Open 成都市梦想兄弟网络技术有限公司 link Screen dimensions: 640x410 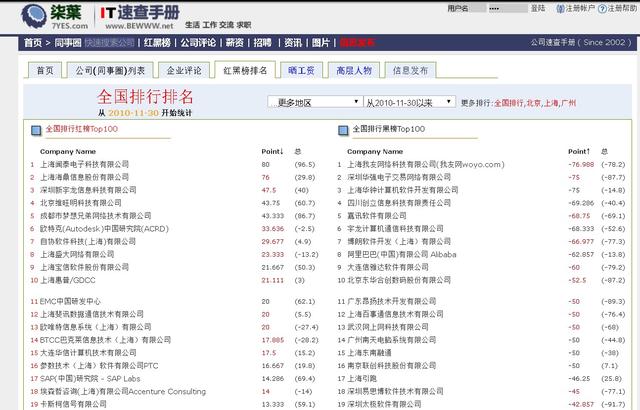96,216
